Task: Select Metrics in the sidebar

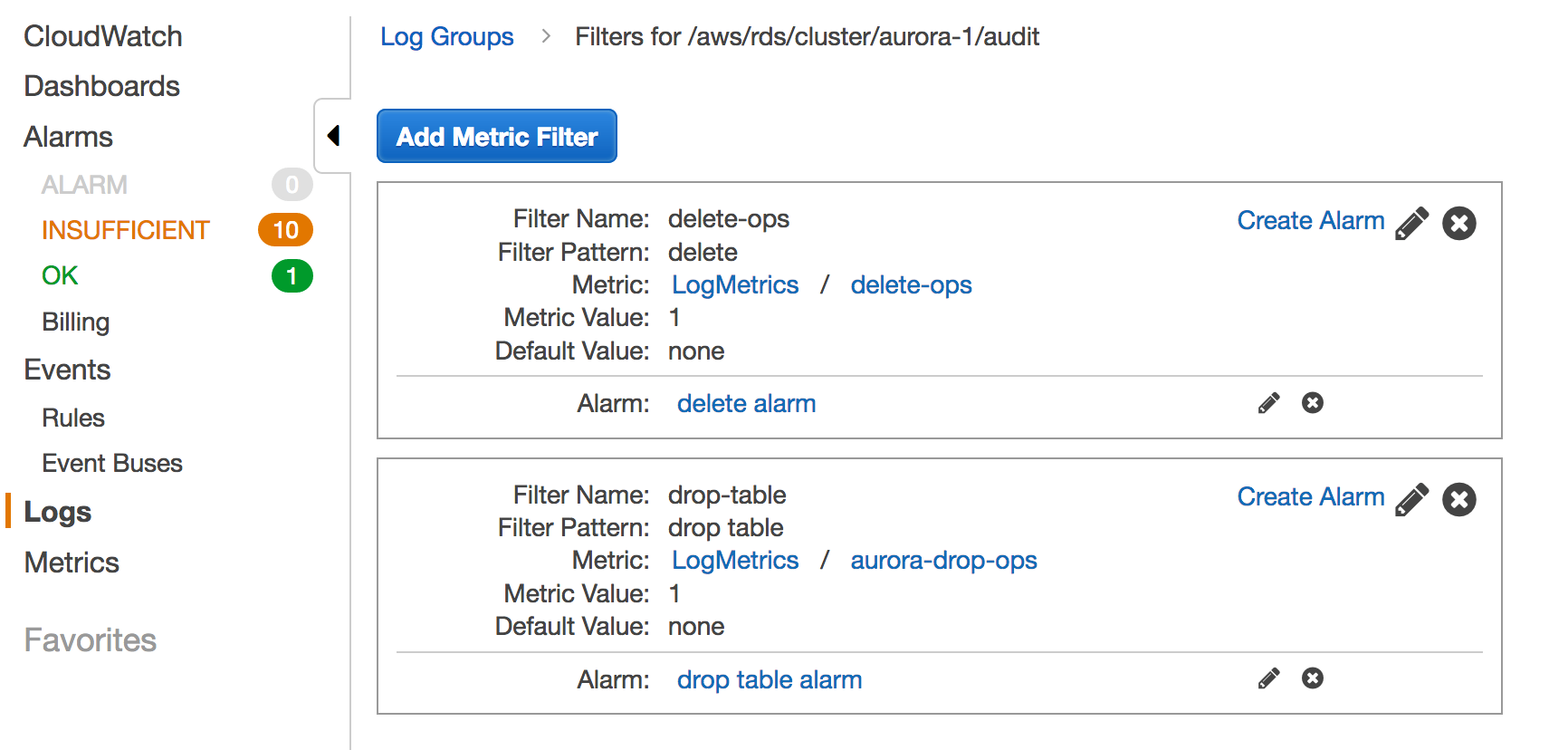Action: point(72,562)
